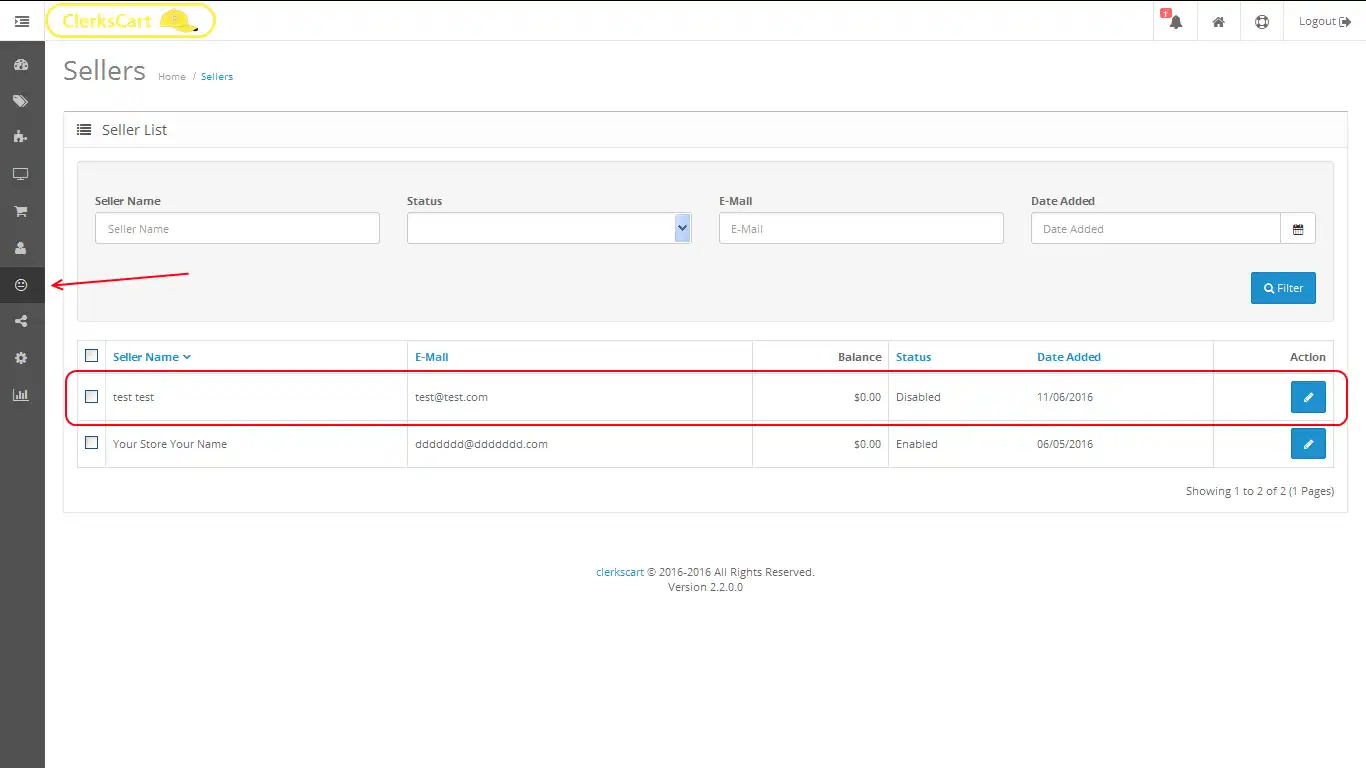Image resolution: width=1366 pixels, height=768 pixels.
Task: Go to Home breadcrumb
Action: pyautogui.click(x=172, y=77)
